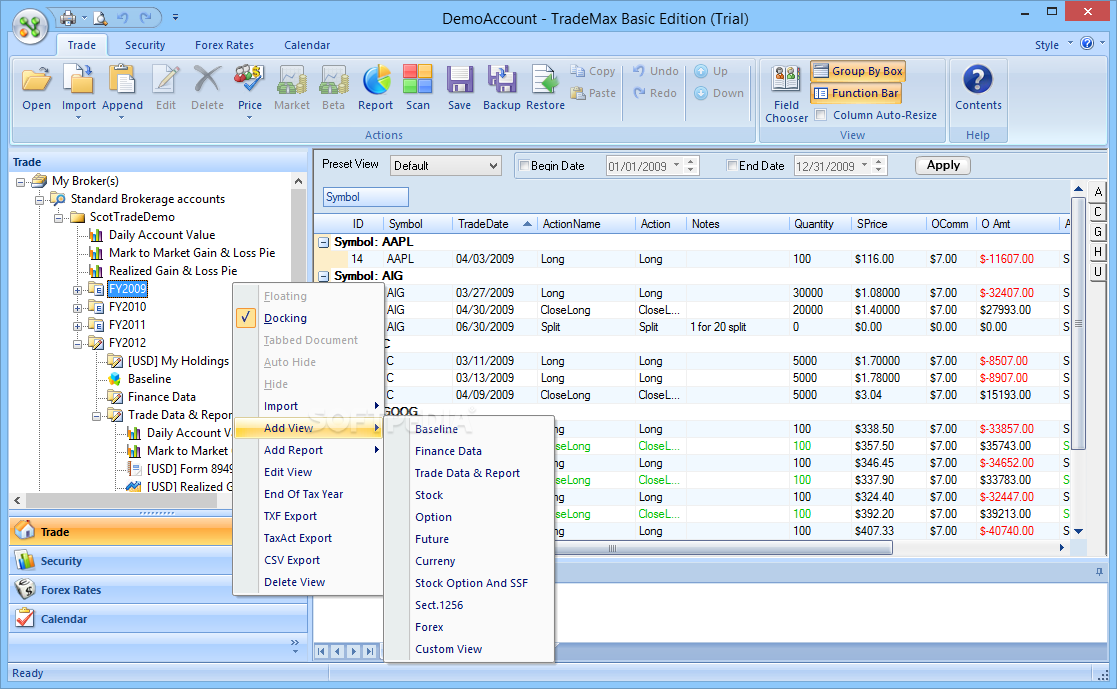This screenshot has height=689, width=1117.
Task: Collapse the FY2012 tree node
Action: pos(78,343)
